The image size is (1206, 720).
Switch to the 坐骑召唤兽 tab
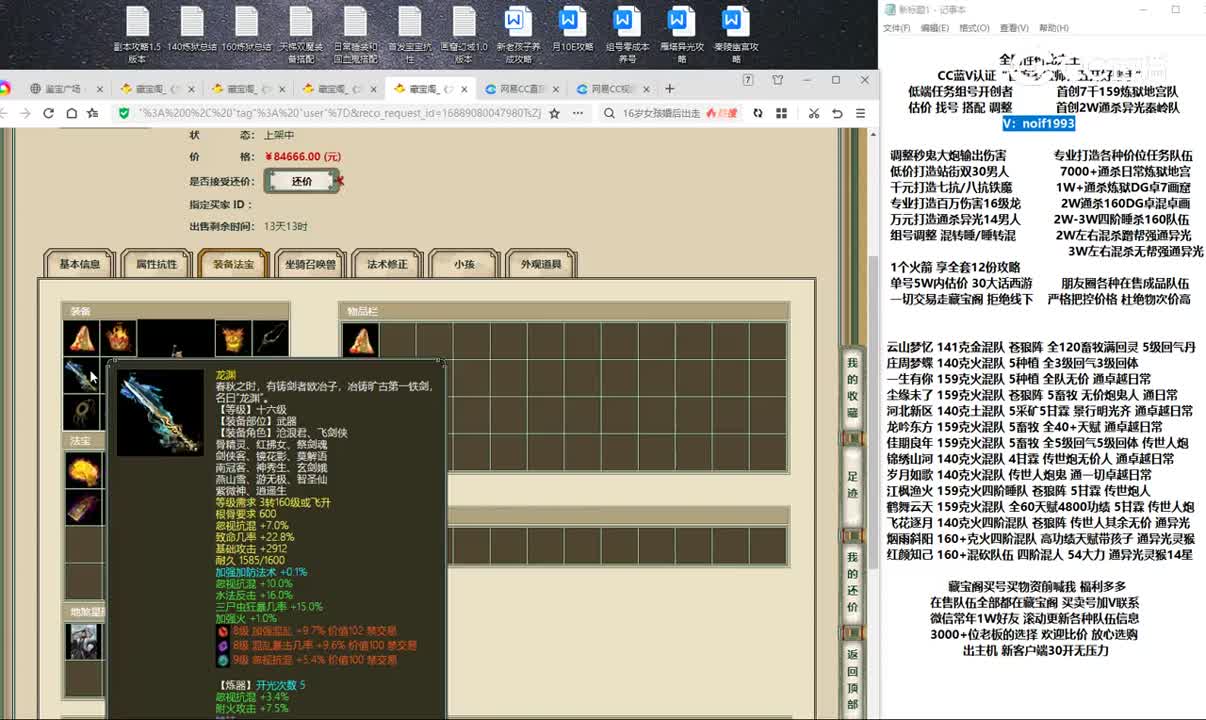point(310,264)
